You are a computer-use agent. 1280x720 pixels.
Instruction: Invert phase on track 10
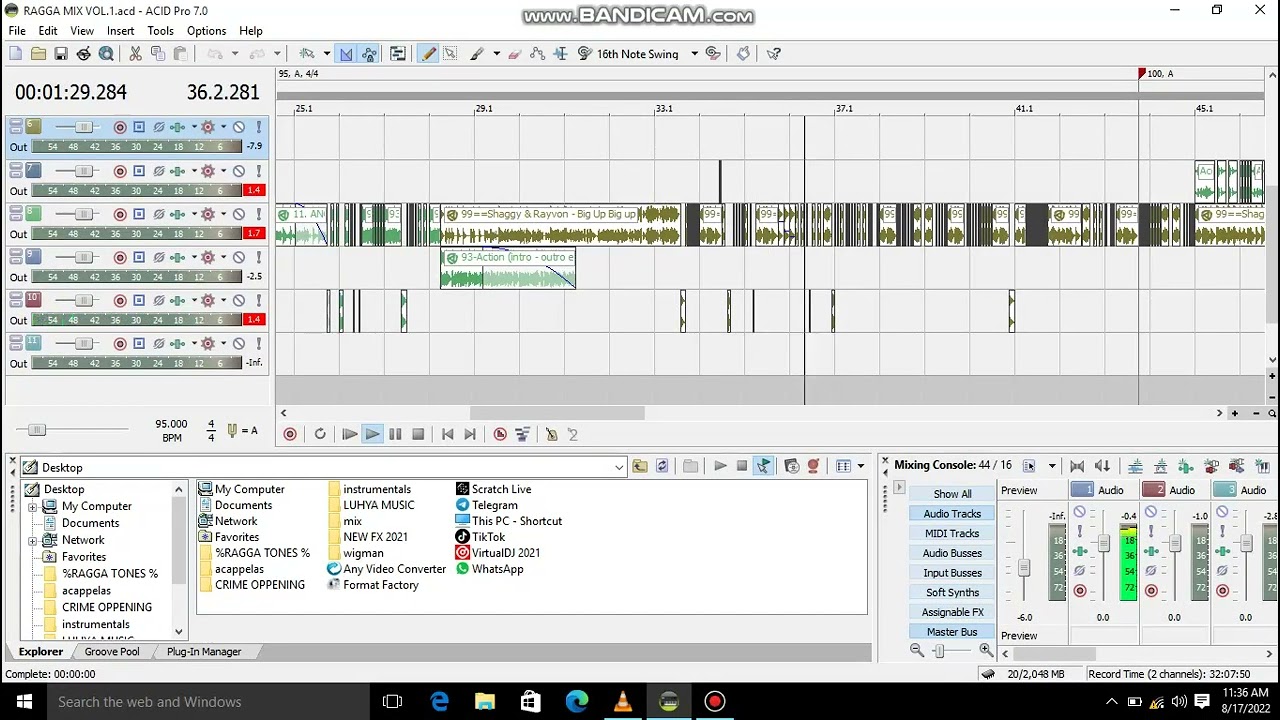(x=158, y=300)
